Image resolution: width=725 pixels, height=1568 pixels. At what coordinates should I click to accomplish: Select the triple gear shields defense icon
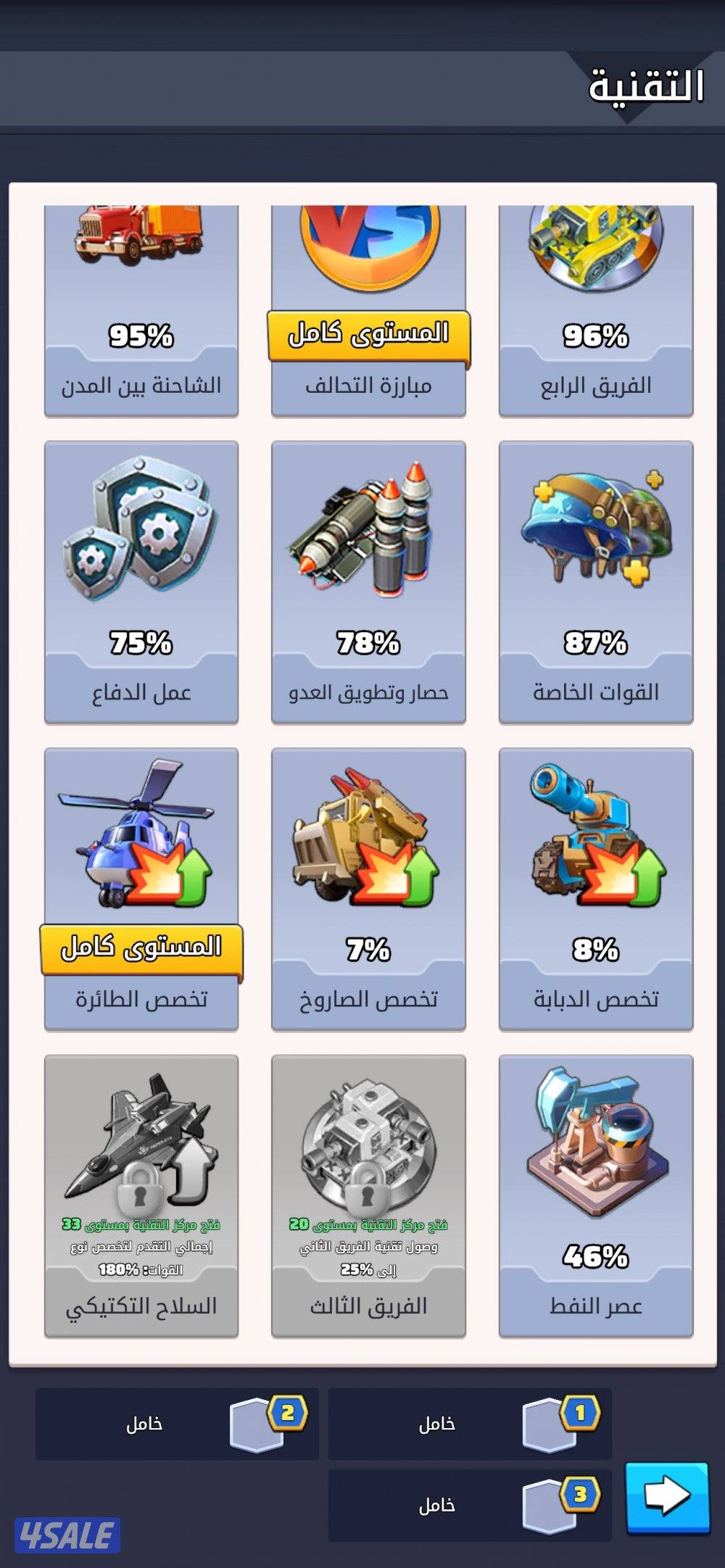139,530
